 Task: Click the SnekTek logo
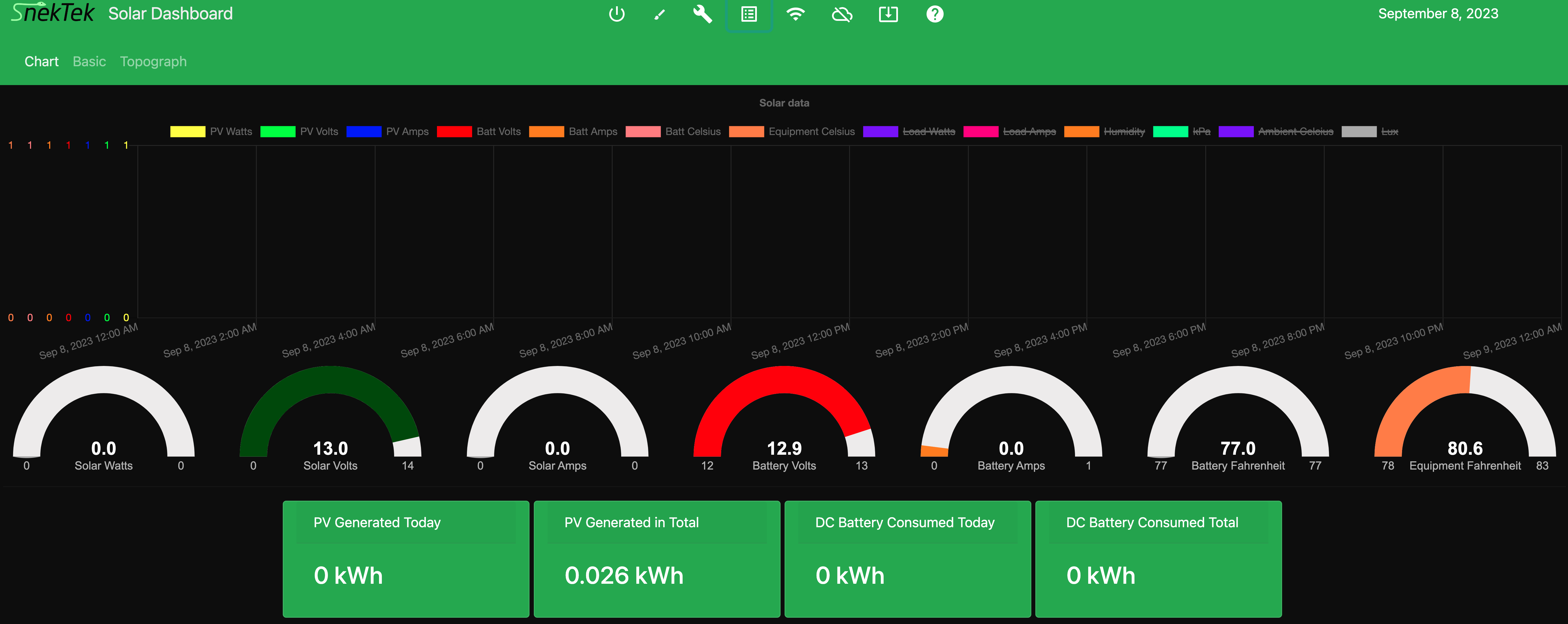[53, 13]
